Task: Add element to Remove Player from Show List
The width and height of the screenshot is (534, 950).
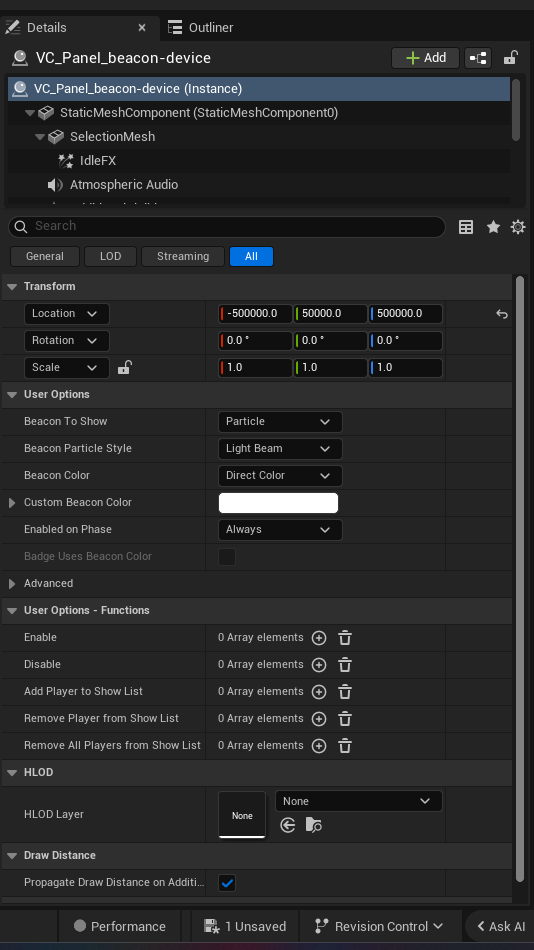Action: pyautogui.click(x=319, y=719)
